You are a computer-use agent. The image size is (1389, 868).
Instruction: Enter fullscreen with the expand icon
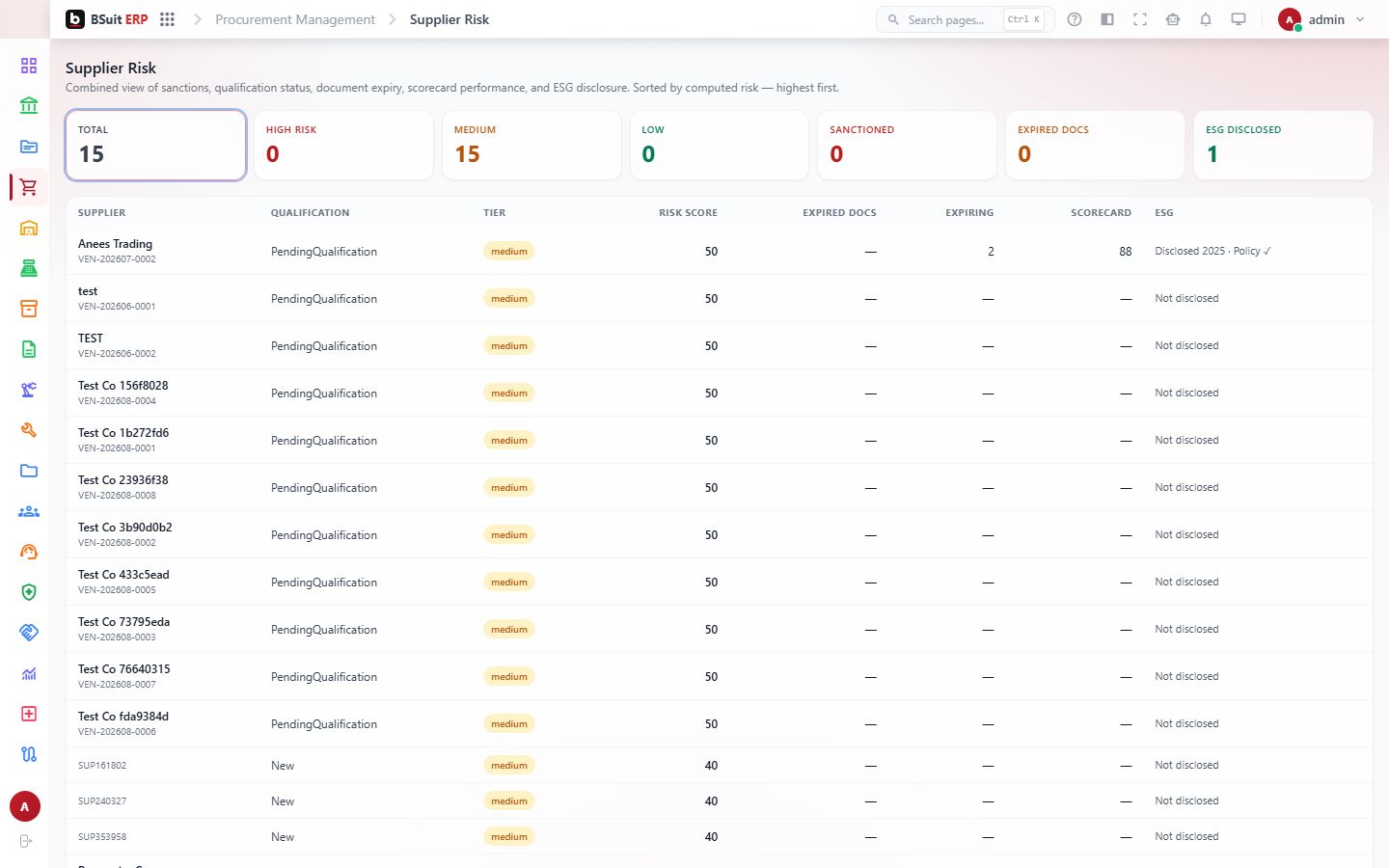tap(1140, 19)
